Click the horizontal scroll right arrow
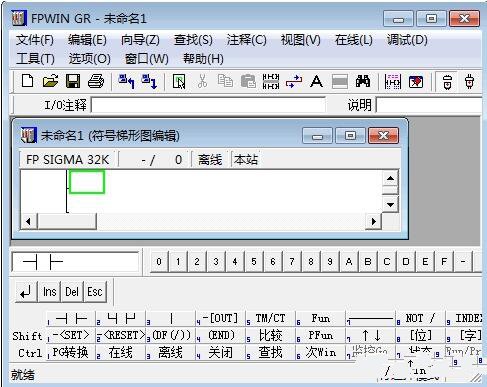 point(374,221)
